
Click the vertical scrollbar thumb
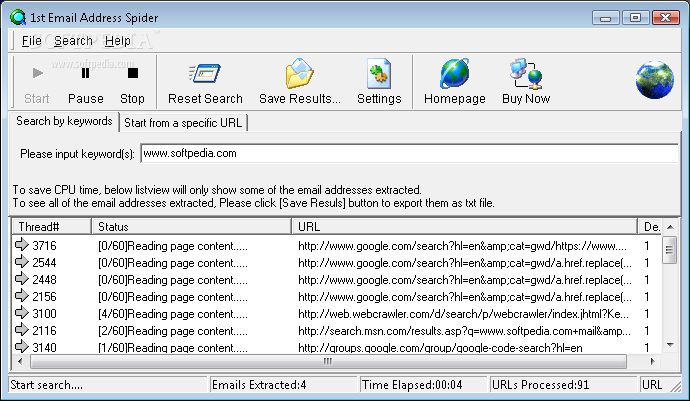(x=670, y=250)
